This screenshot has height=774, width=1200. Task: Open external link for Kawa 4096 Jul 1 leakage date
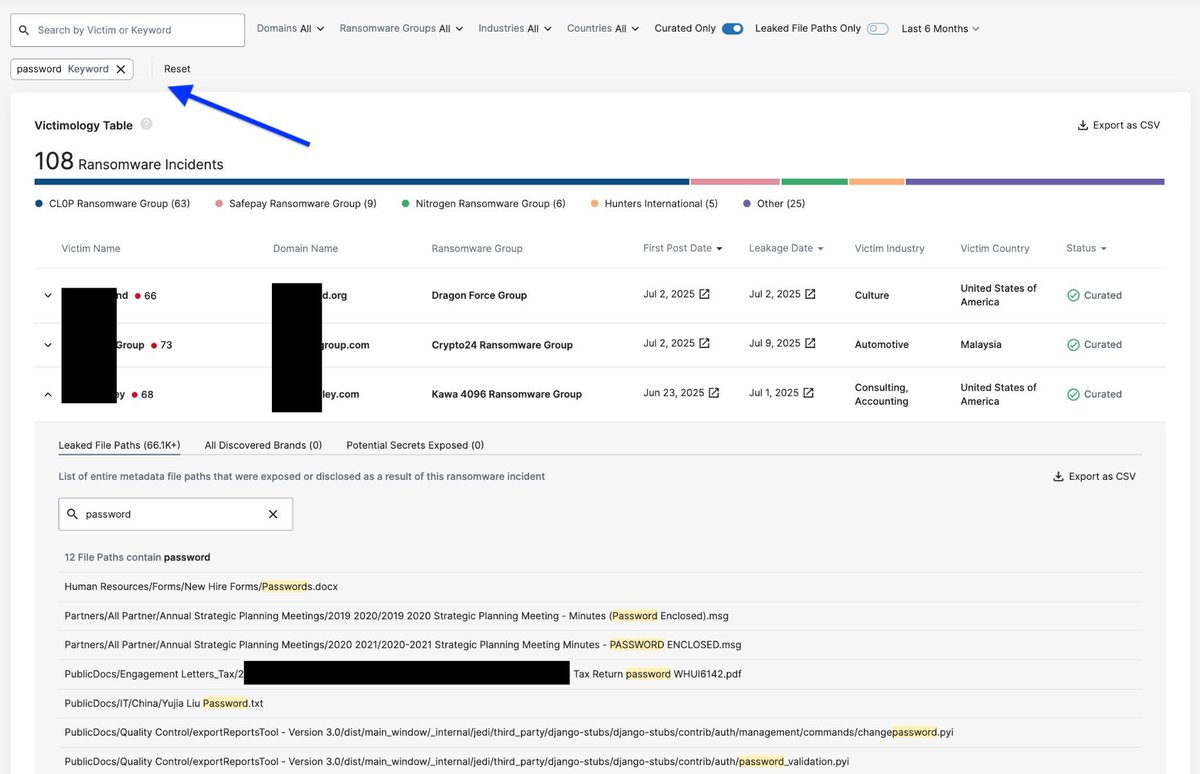point(808,393)
